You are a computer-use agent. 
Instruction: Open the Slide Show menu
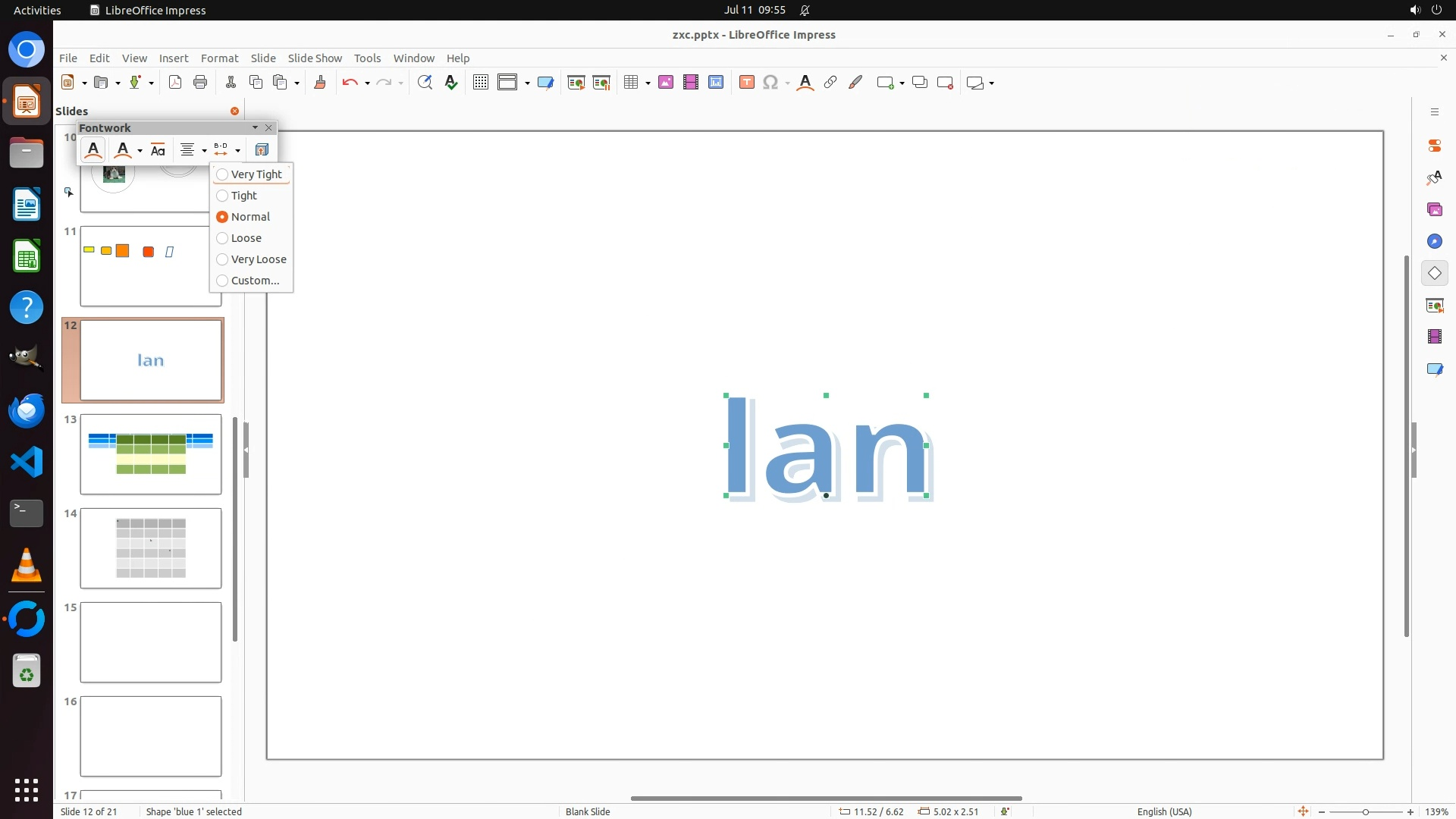(x=314, y=58)
